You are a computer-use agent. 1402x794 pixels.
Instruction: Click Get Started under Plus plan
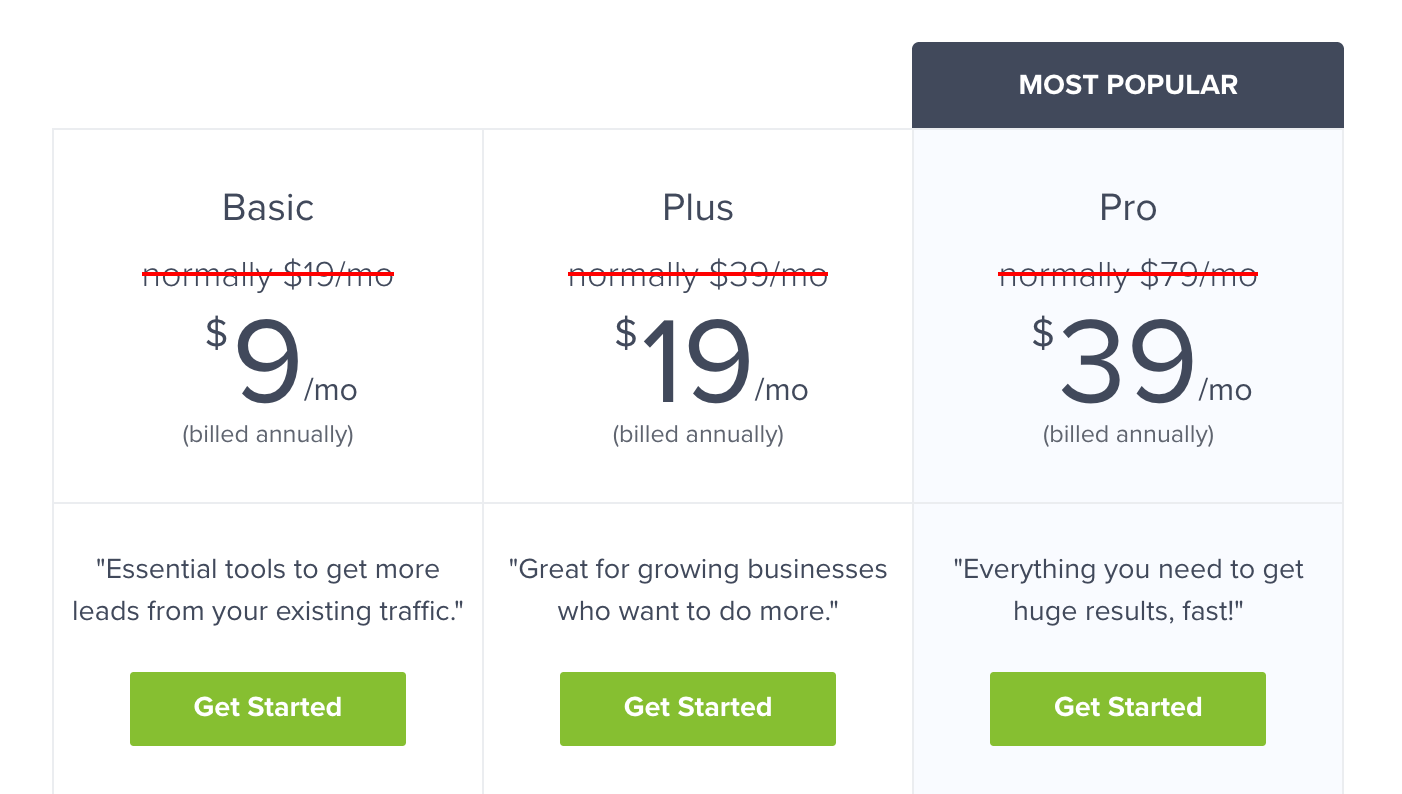tap(698, 708)
